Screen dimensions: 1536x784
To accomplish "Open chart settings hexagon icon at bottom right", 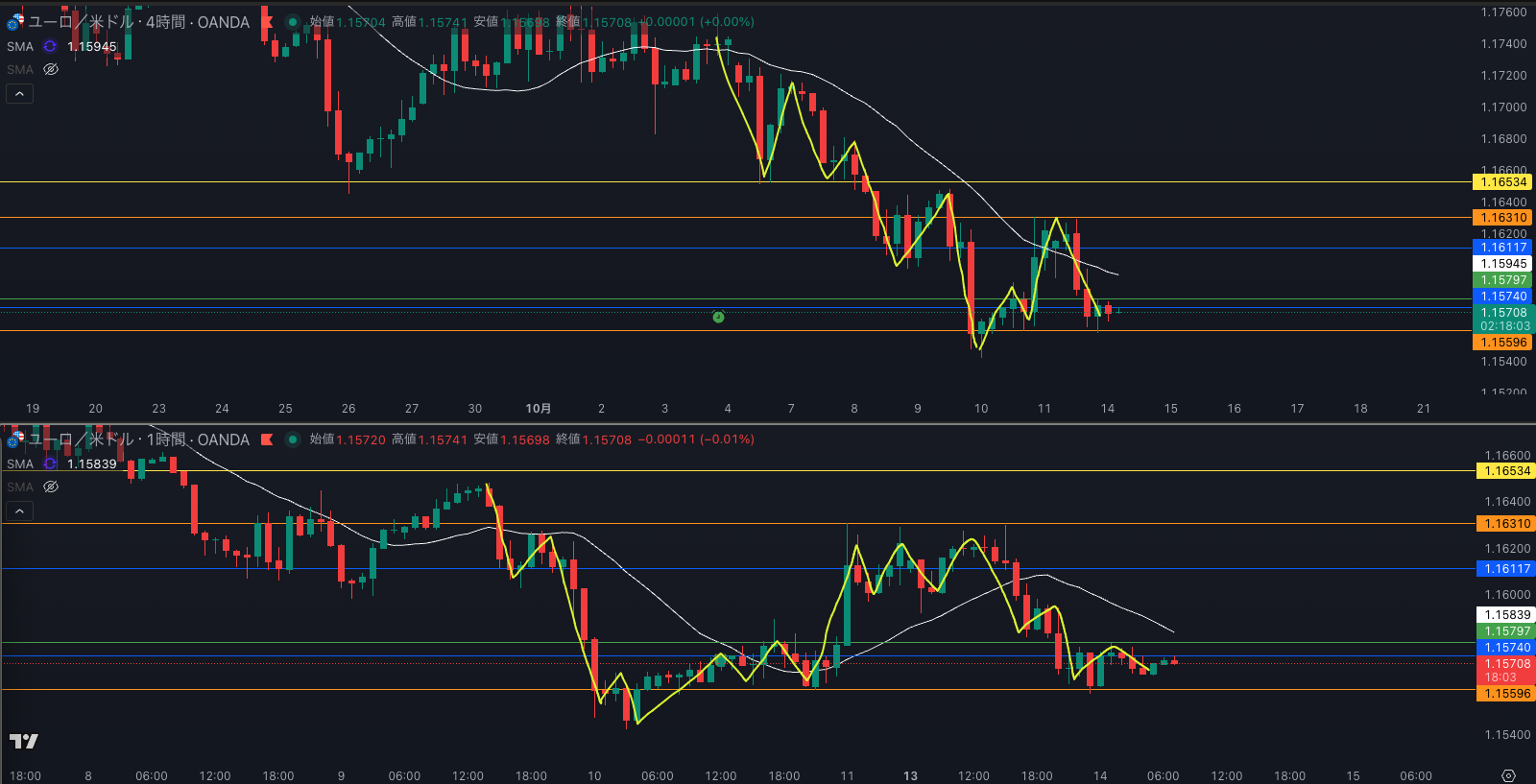I will 1508,775.
